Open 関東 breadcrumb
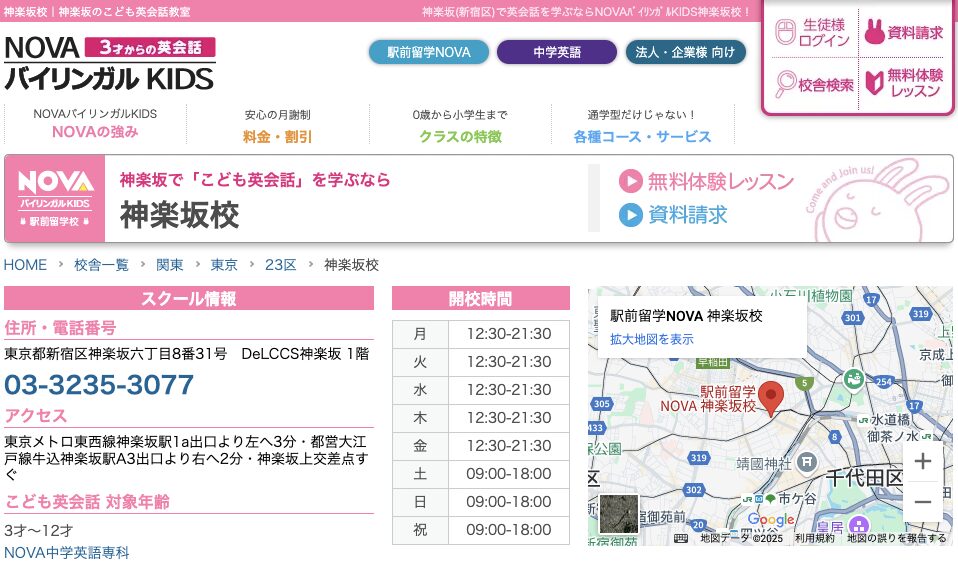 169,265
